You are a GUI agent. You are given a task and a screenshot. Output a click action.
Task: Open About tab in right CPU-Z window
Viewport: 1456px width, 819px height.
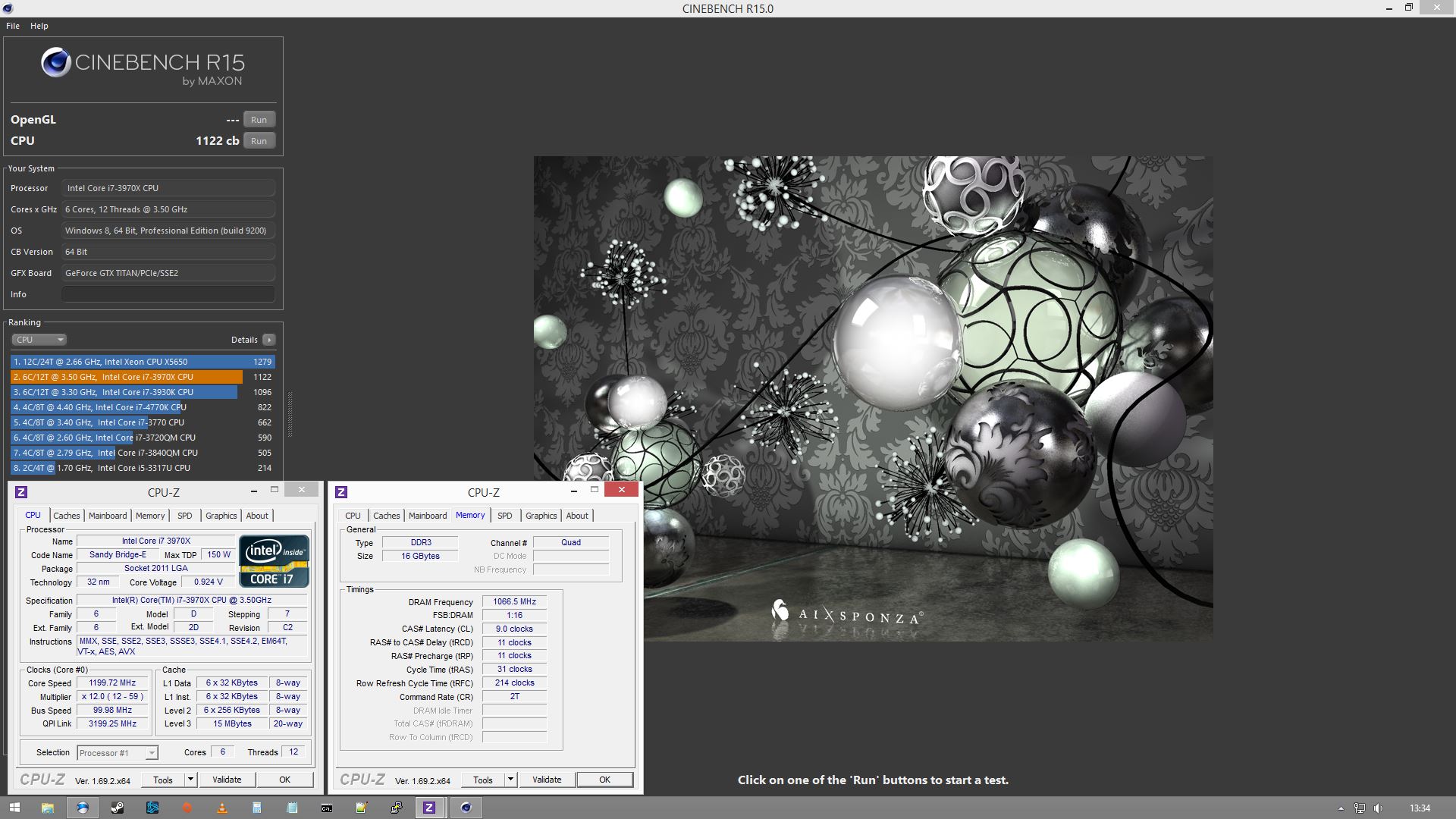click(577, 516)
